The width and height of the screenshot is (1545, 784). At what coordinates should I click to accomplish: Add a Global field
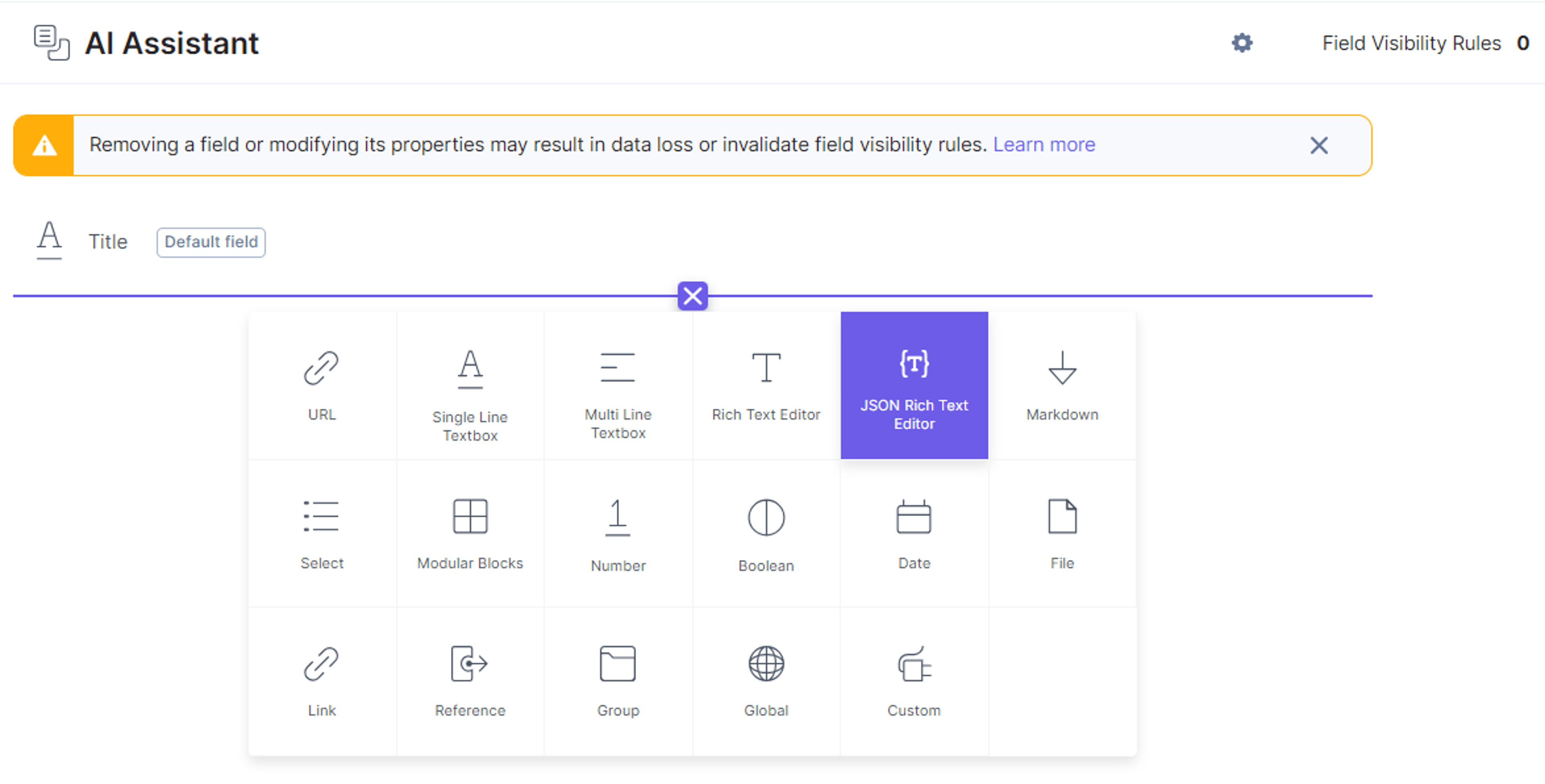(766, 681)
